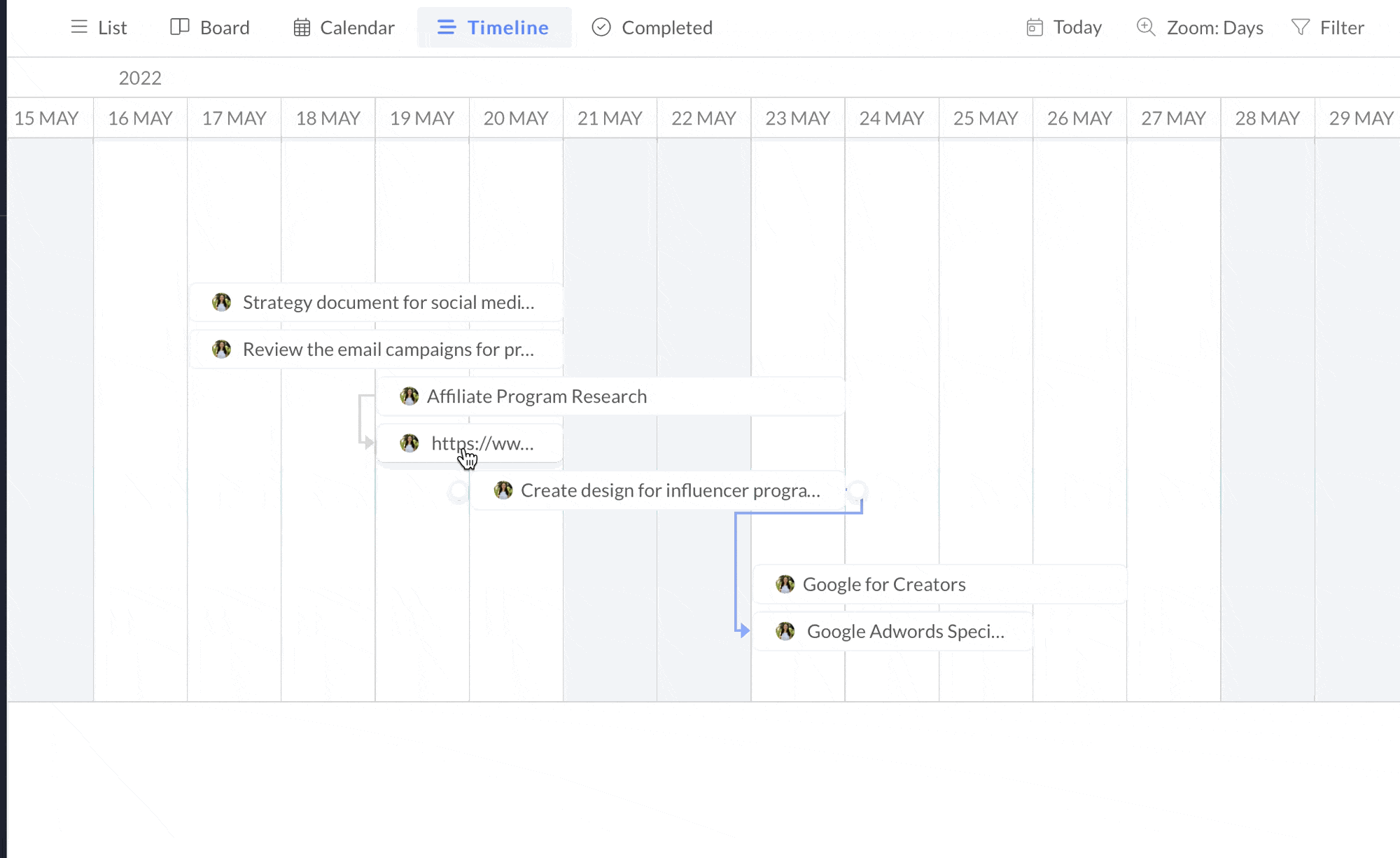Click the Completed checkmark circle icon
The image size is (1400, 858).
(601, 27)
